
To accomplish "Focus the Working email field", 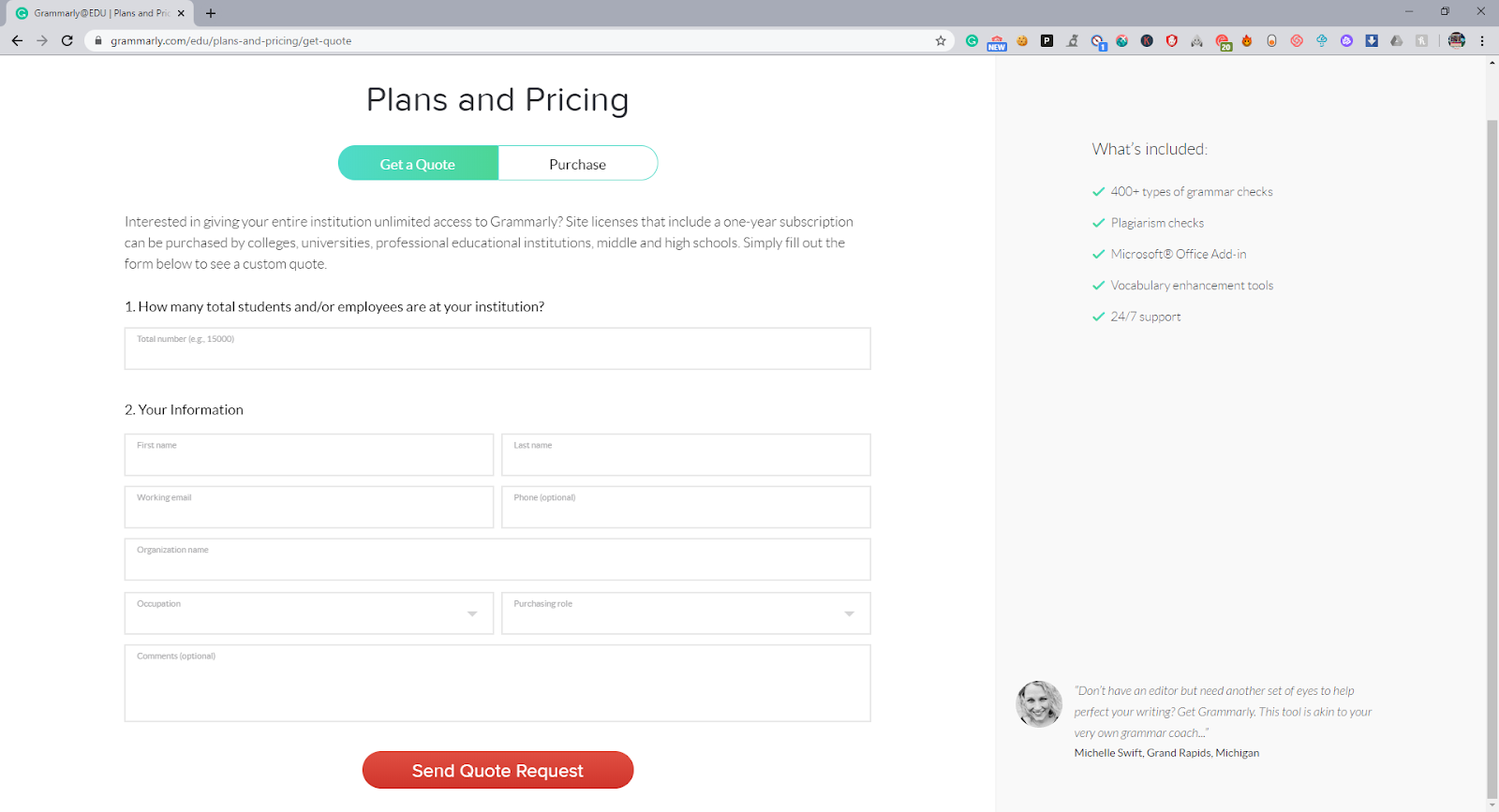I will click(x=309, y=508).
